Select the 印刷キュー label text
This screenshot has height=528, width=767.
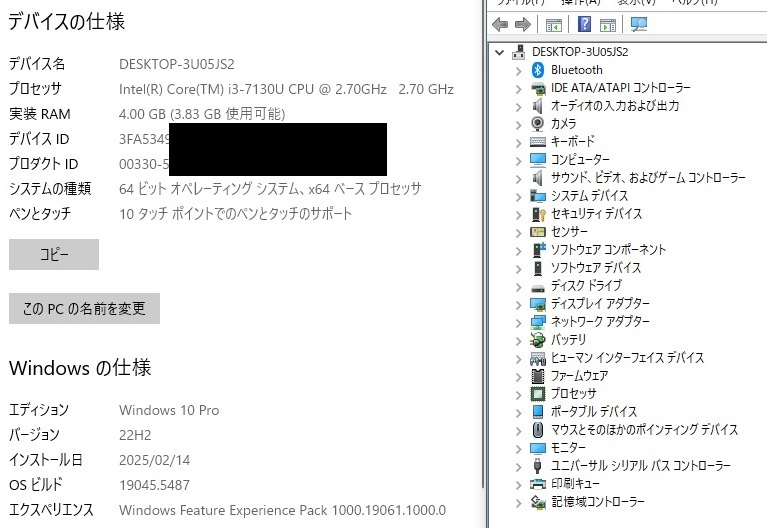tap(575, 483)
